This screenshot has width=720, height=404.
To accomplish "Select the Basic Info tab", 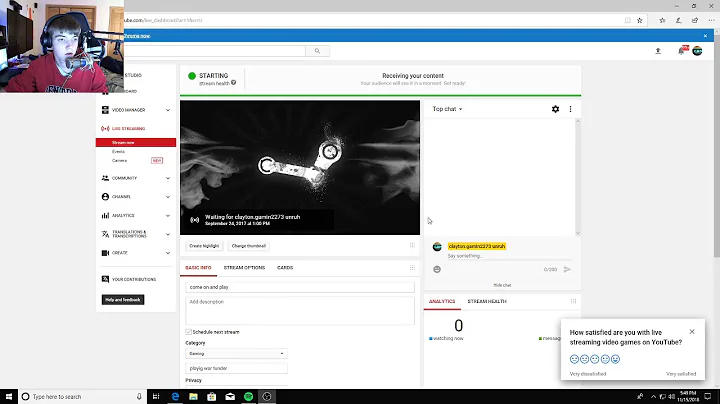I will point(198,268).
